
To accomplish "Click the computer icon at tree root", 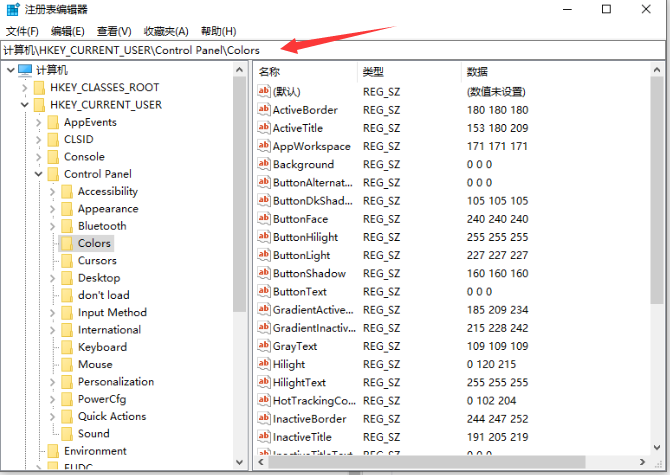I will pos(25,70).
